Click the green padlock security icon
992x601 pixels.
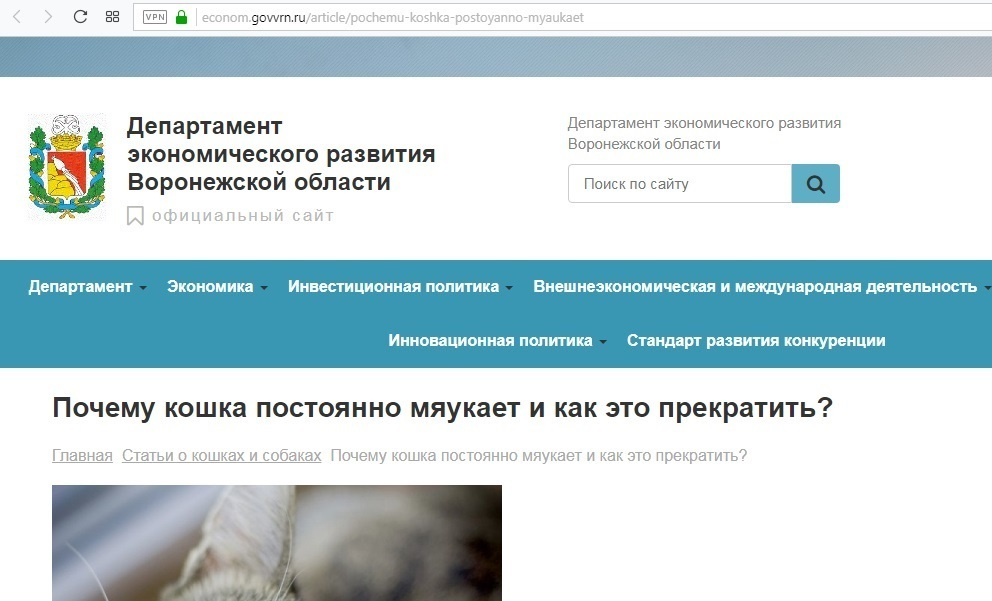click(x=182, y=17)
